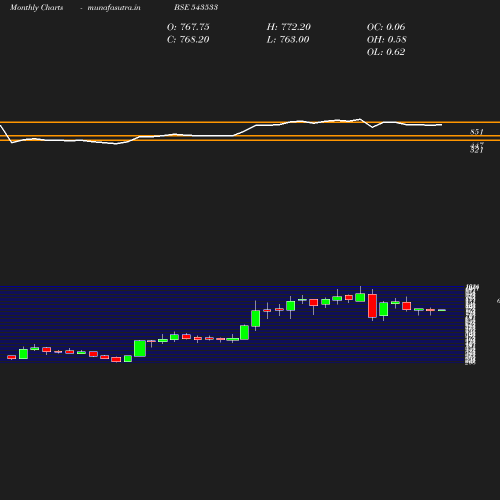Click the tall red candlestick
The image size is (500, 500).
[372, 305]
